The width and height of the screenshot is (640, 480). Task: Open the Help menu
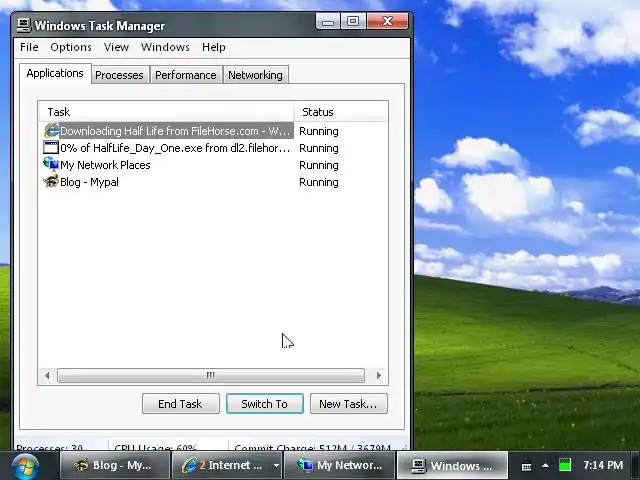click(213, 47)
